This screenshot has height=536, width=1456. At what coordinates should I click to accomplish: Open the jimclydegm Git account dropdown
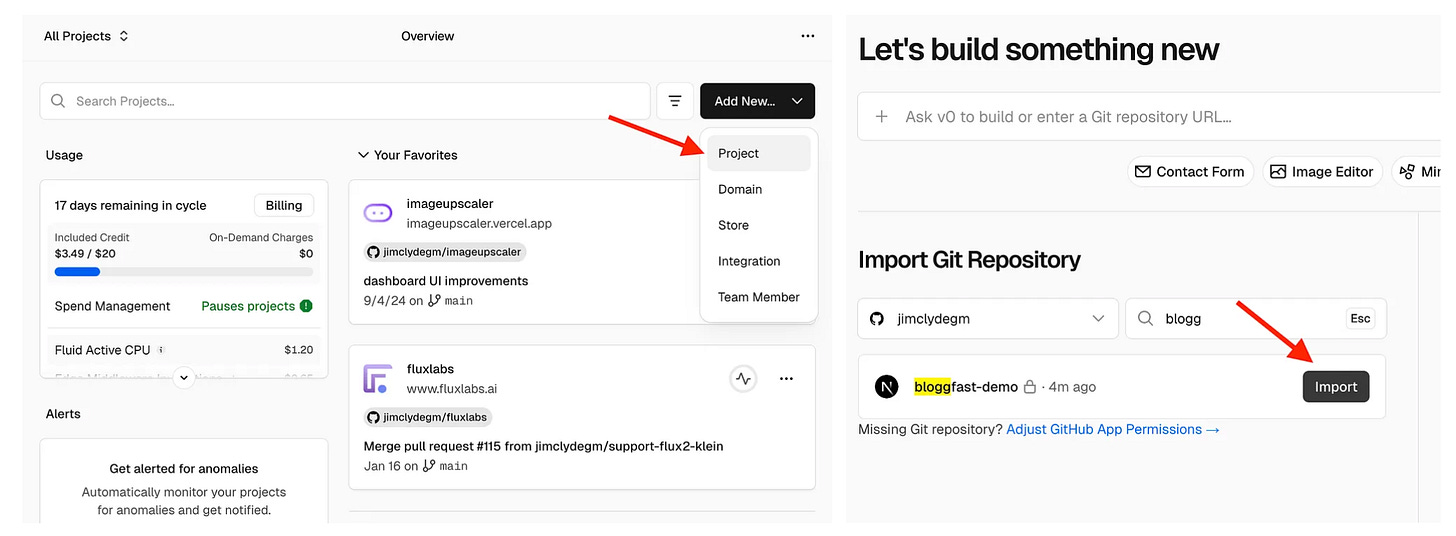[987, 319]
